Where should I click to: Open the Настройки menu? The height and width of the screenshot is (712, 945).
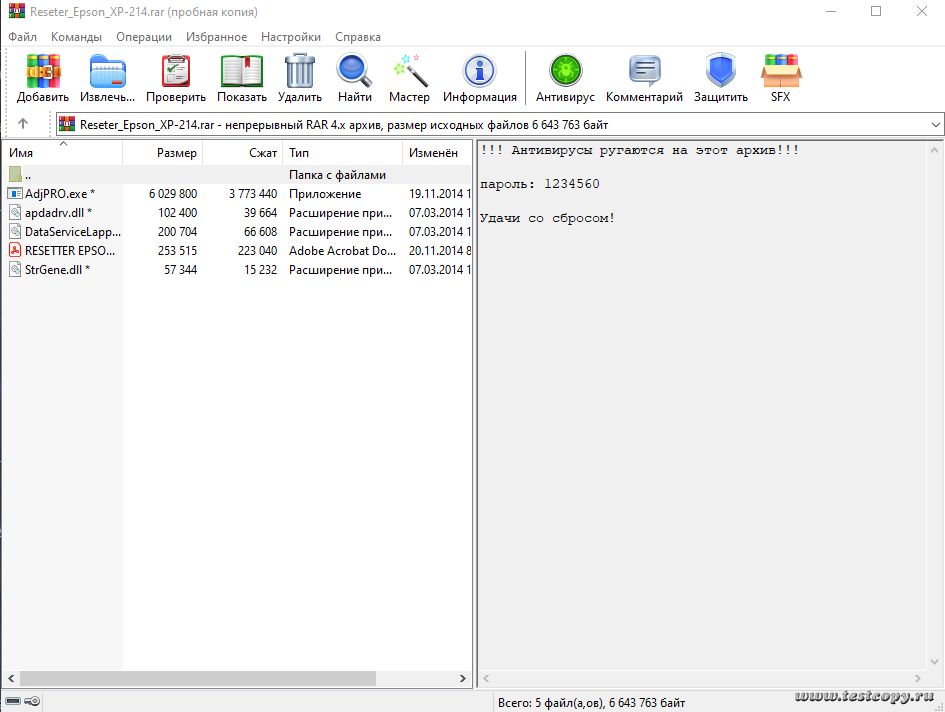click(x=290, y=37)
